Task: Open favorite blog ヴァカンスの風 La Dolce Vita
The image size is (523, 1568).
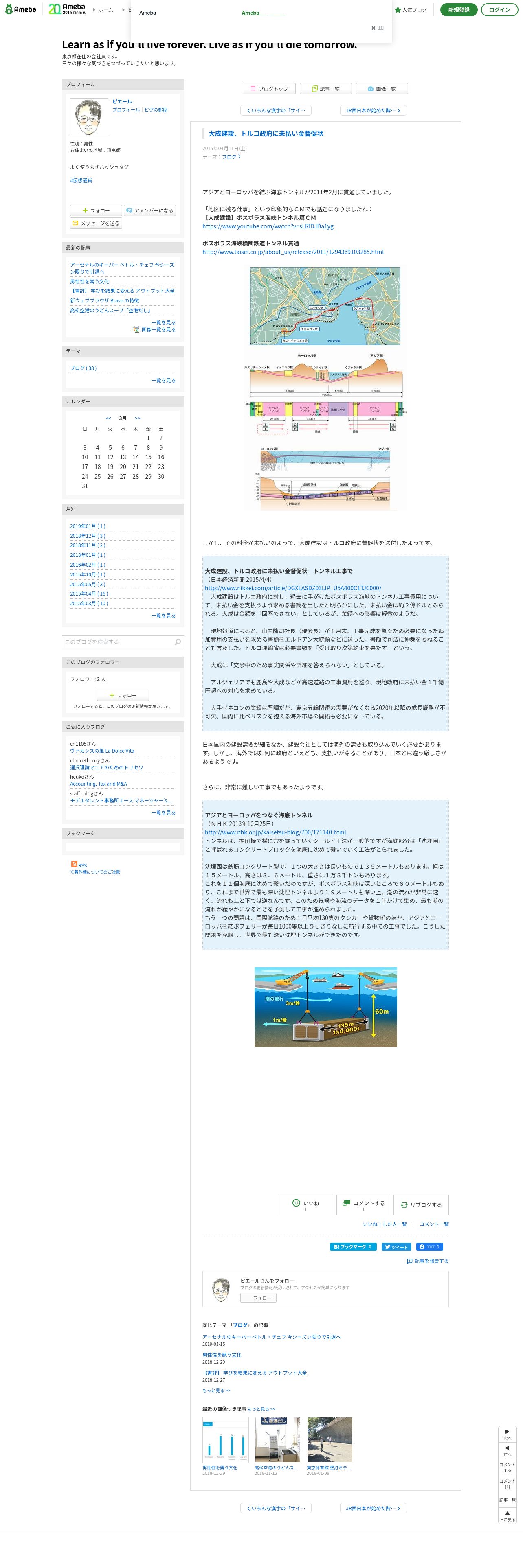Action: pyautogui.click(x=102, y=751)
